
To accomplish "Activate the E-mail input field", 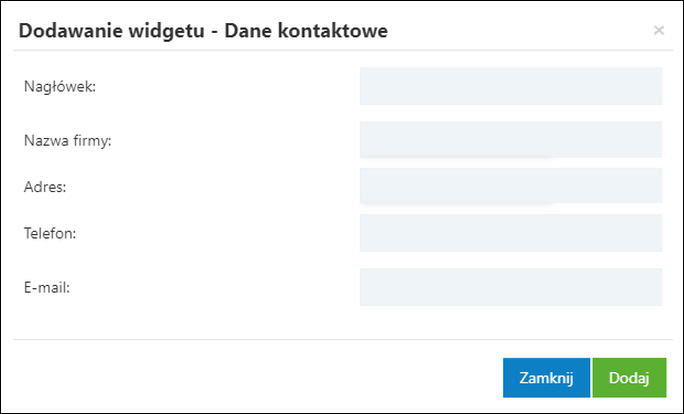I will pos(510,287).
